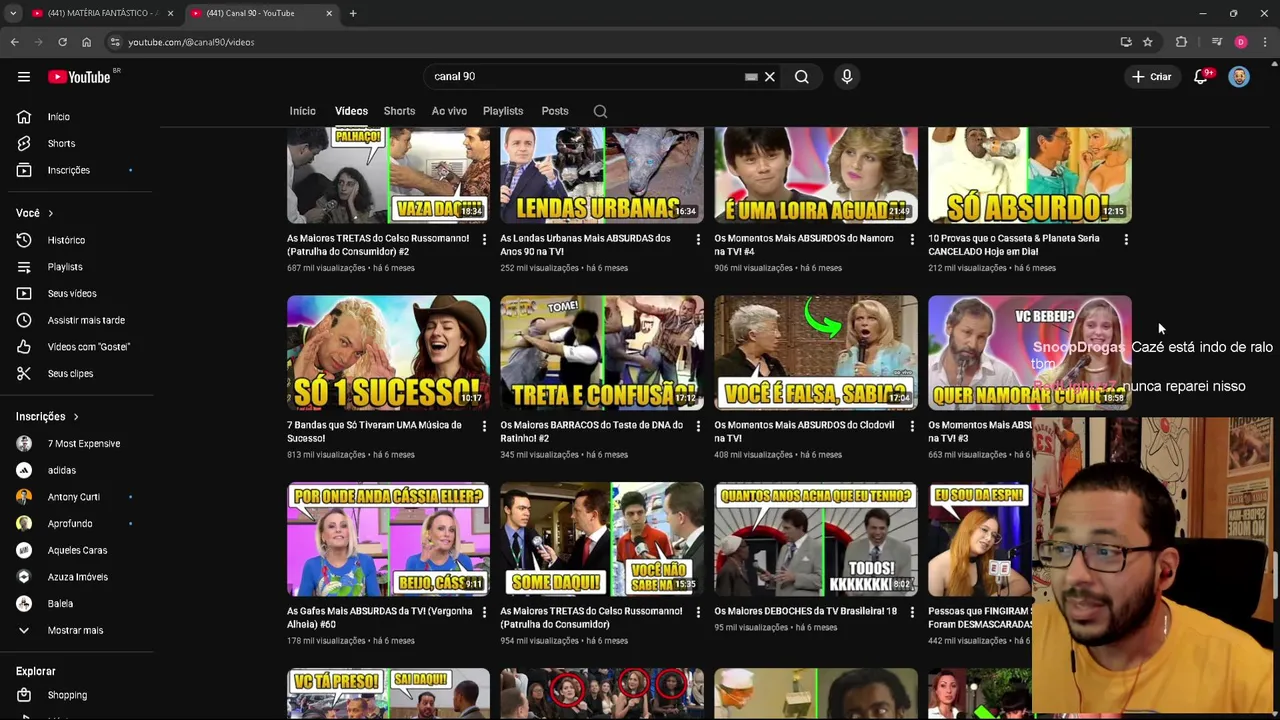Open the on-screen keyboard icon in search

pos(751,77)
